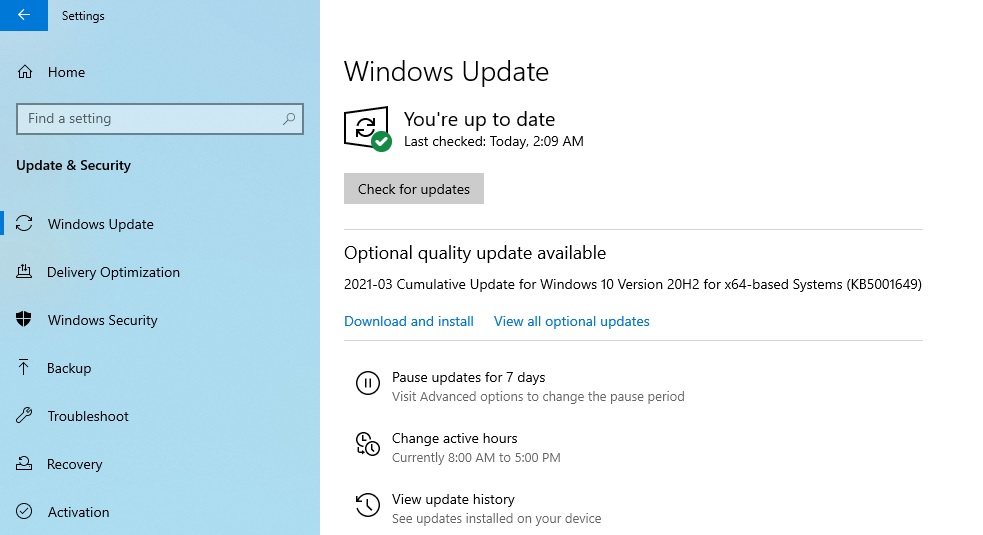The image size is (983, 535).
Task: Click the Troubleshoot wrench icon
Action: pos(24,415)
